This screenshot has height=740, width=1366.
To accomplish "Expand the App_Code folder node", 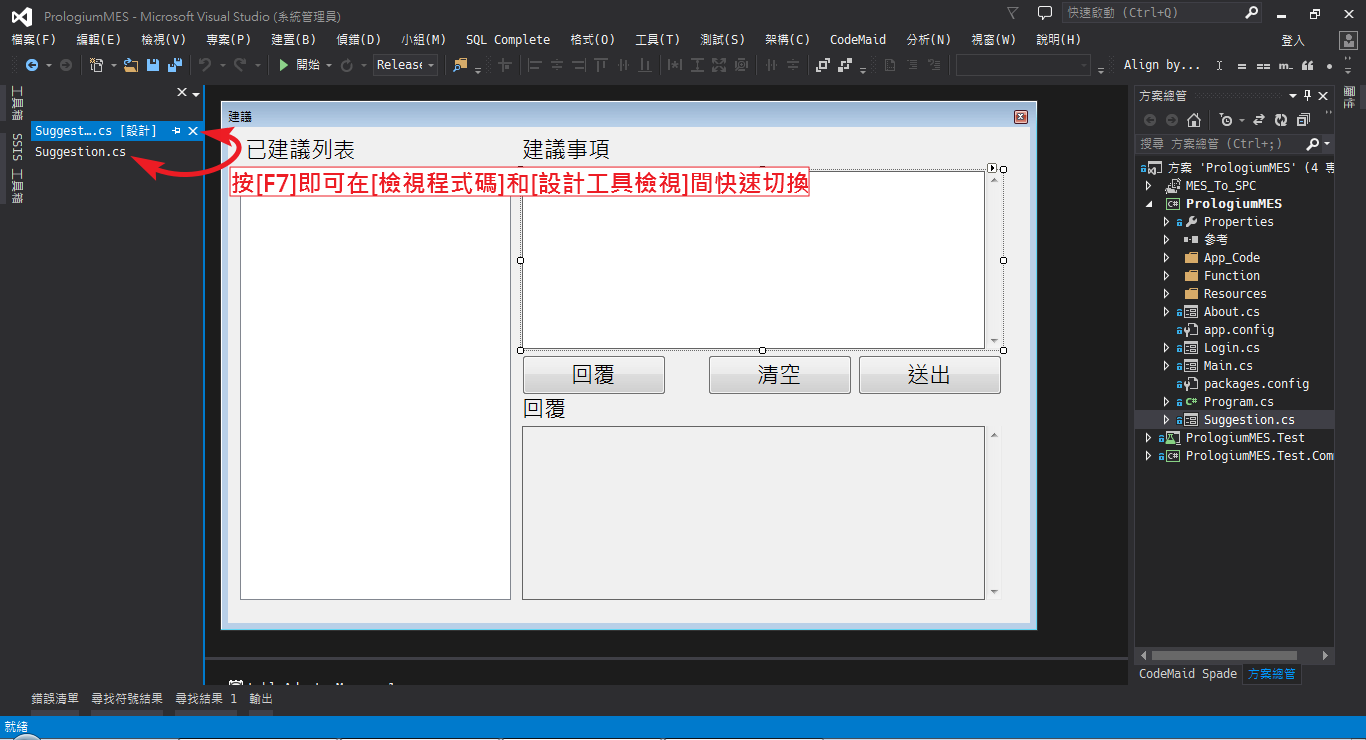I will pyautogui.click(x=1166, y=258).
